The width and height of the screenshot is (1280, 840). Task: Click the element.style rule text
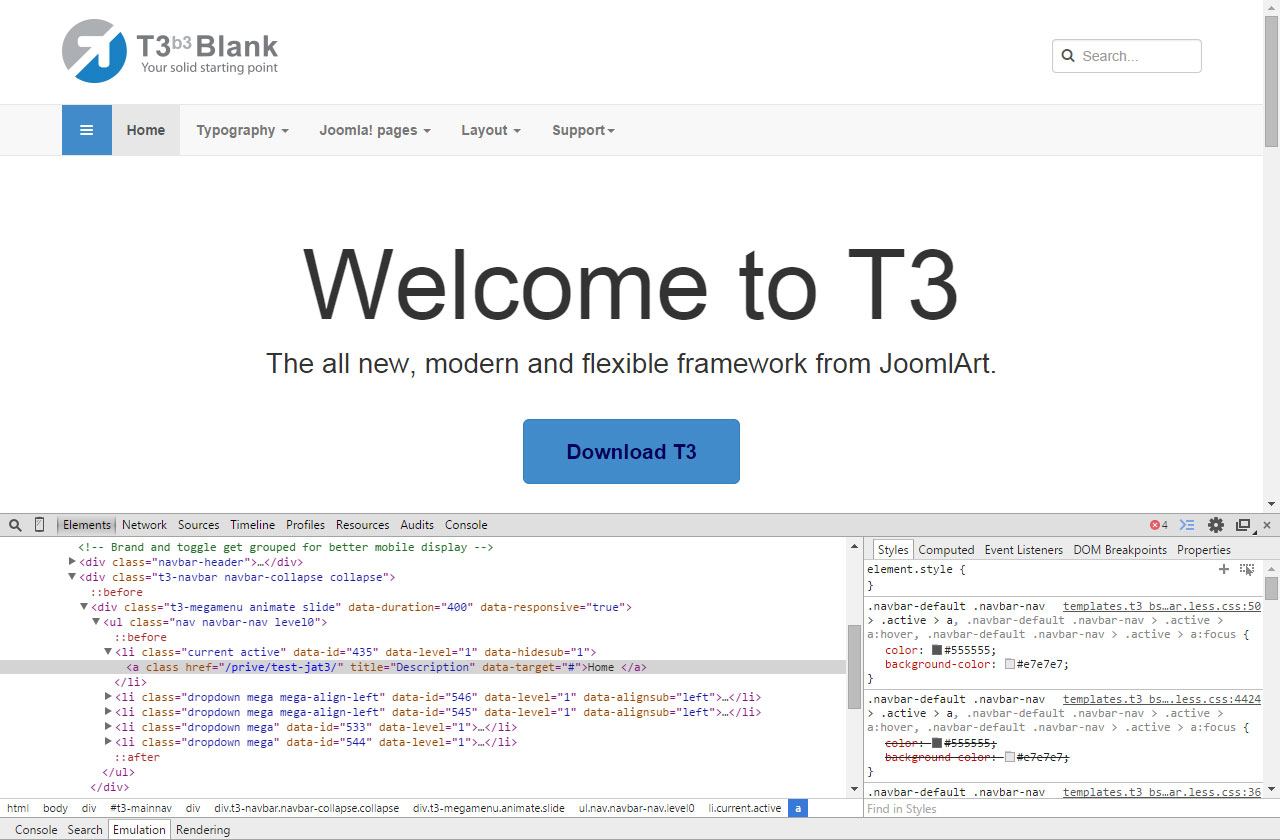click(x=916, y=569)
